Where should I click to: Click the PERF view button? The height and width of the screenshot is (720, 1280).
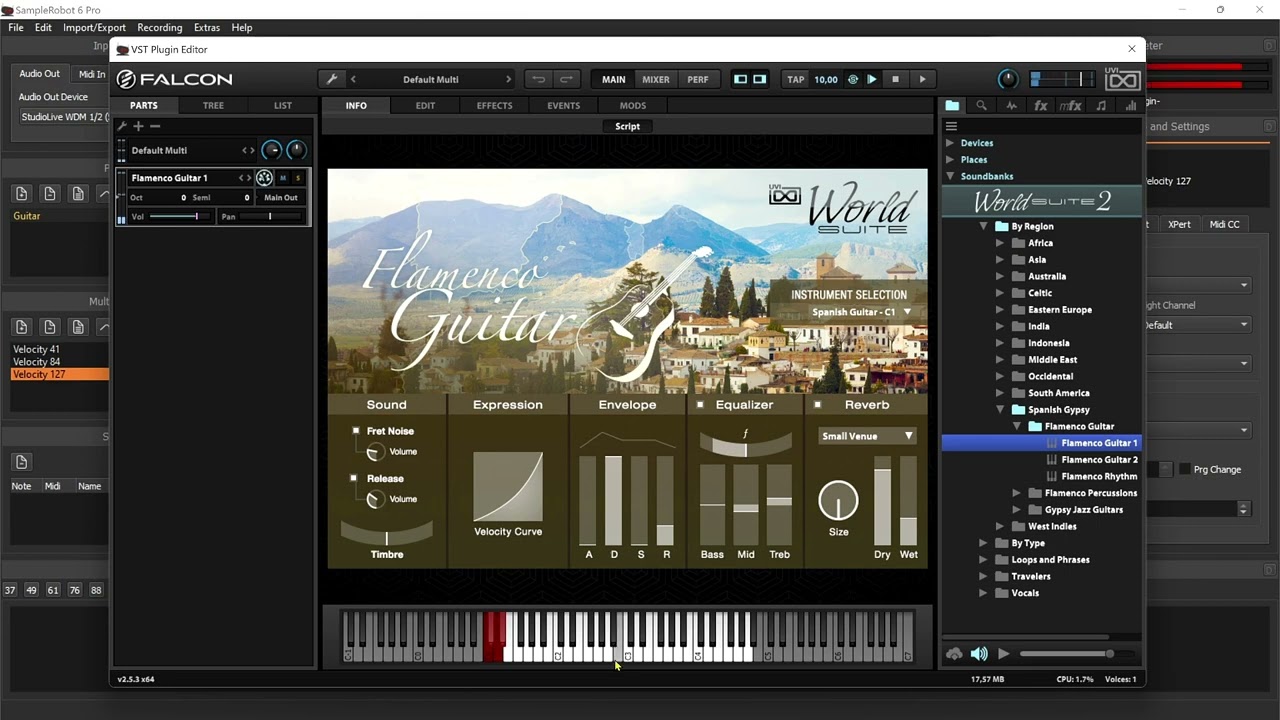click(698, 79)
